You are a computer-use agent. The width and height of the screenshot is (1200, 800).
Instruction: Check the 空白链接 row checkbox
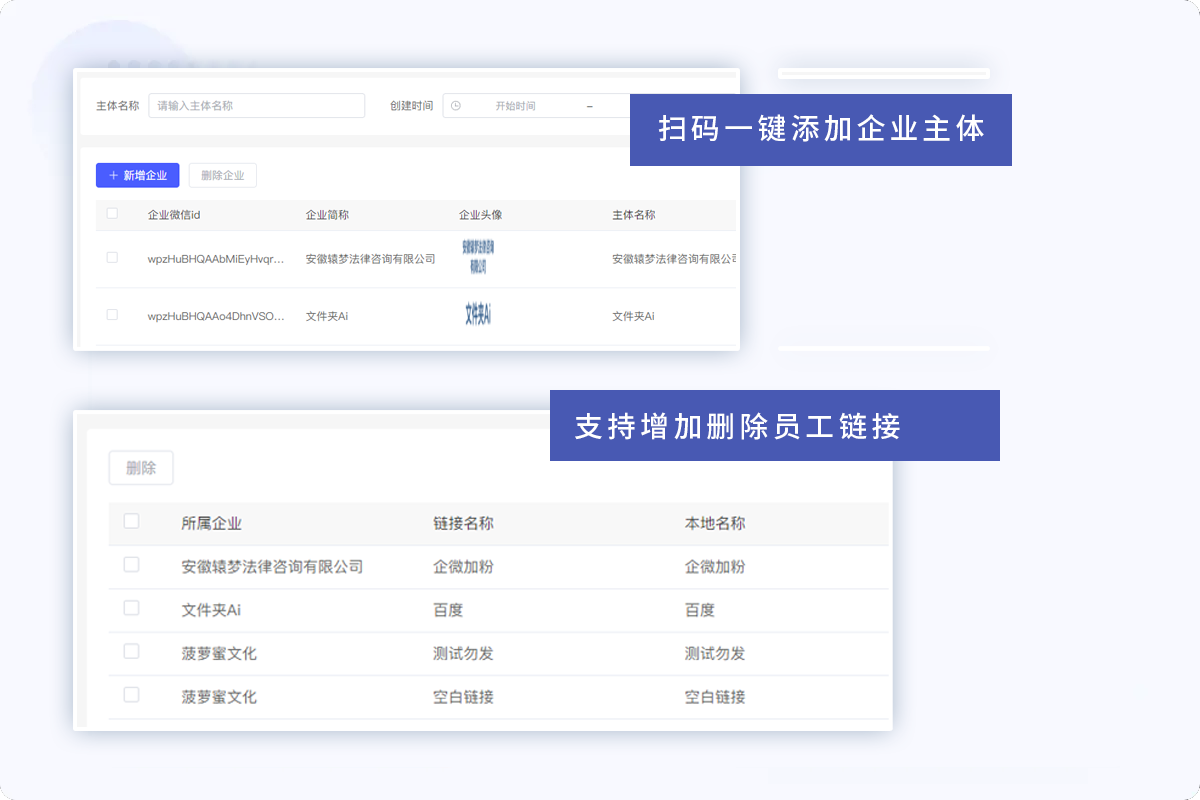tap(131, 696)
